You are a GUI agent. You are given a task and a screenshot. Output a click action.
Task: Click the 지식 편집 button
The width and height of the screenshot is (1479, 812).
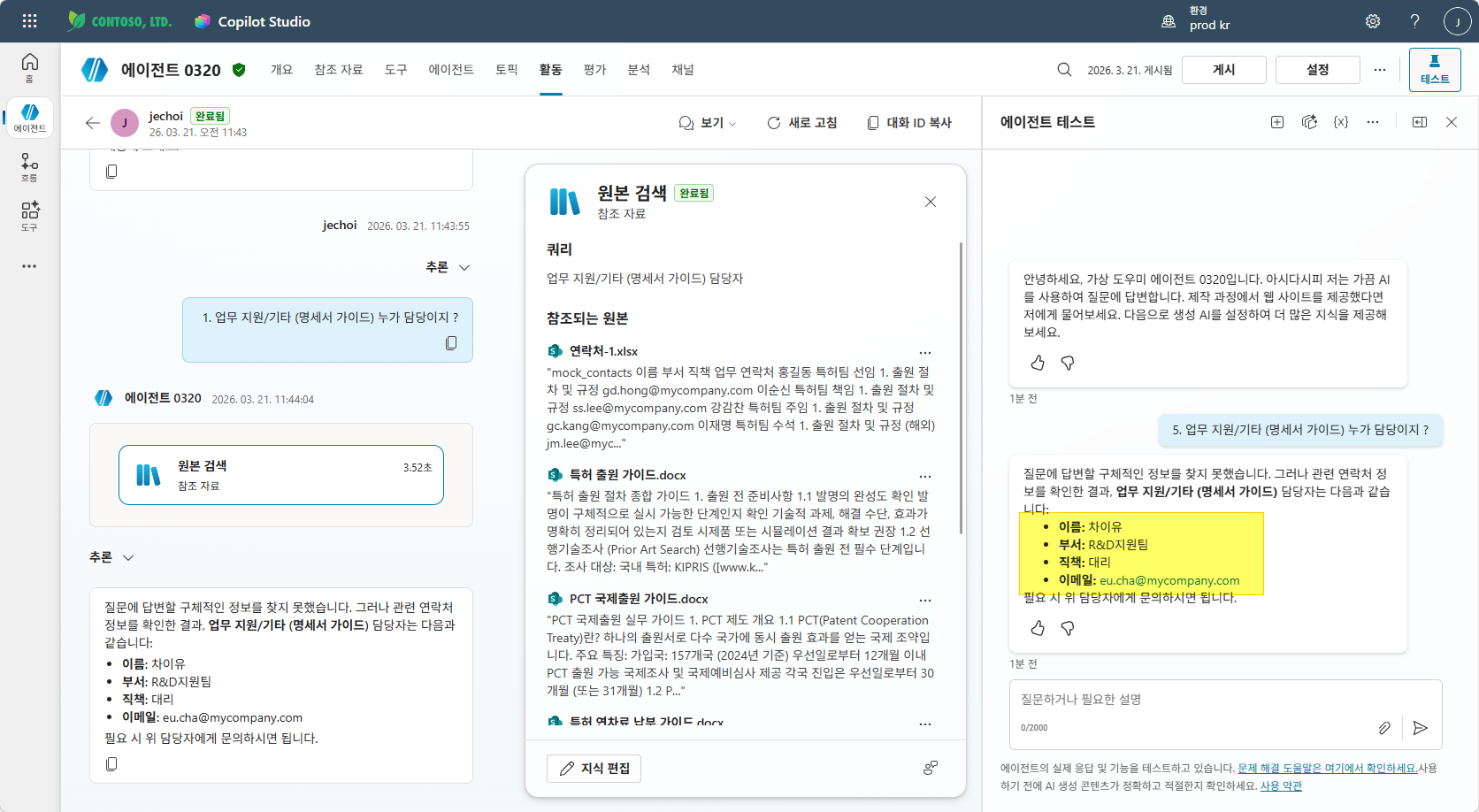point(594,768)
